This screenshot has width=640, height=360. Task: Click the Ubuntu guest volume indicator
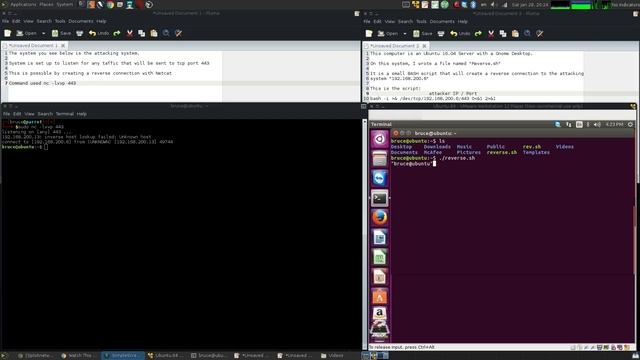pos(597,124)
